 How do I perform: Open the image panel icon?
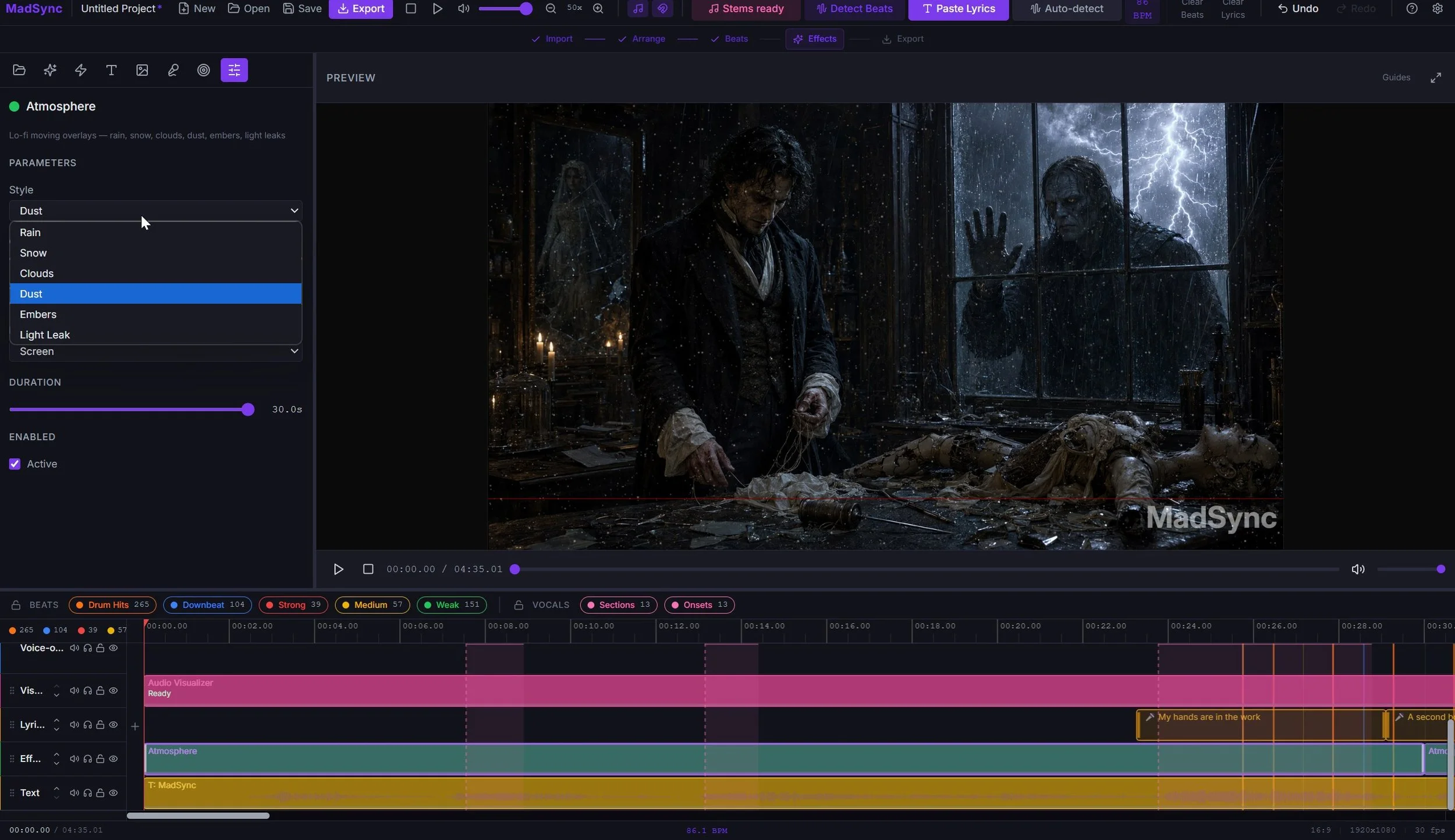point(142,70)
